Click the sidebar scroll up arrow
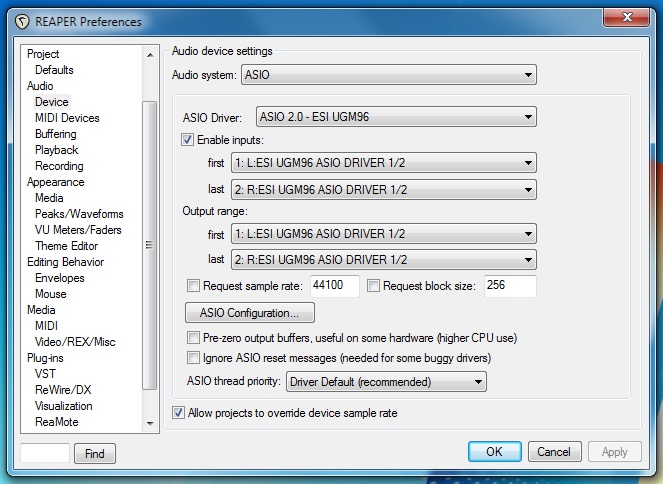This screenshot has width=663, height=484. coord(150,55)
